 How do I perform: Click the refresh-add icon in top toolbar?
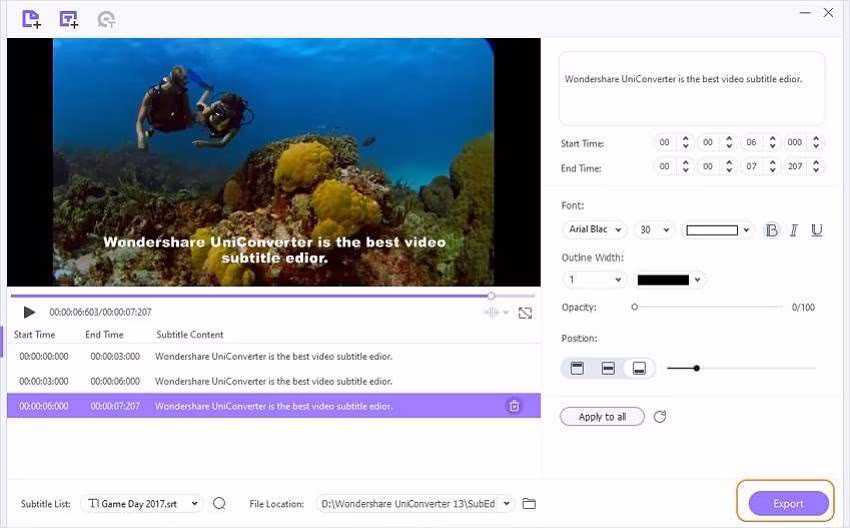click(106, 20)
